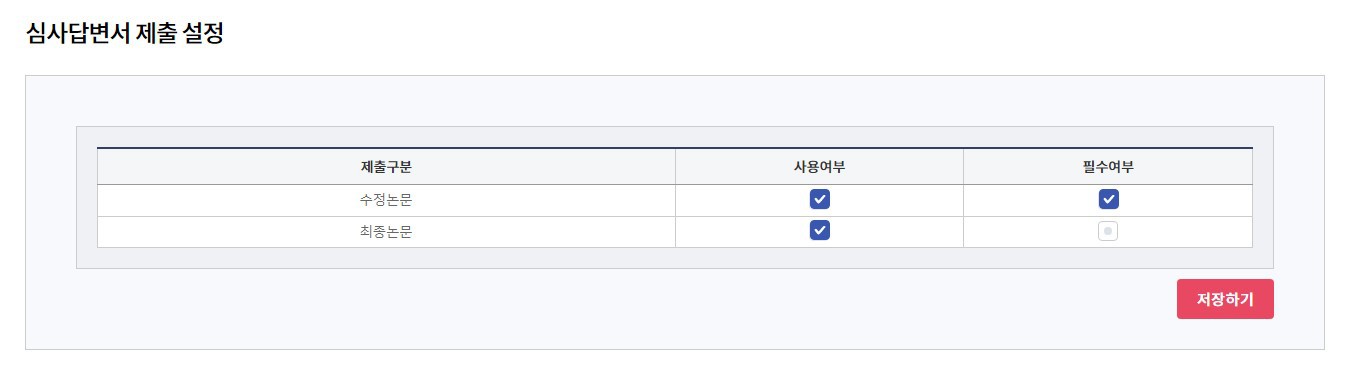Click the blank area right of the page heading
1348x374 pixels.
[780, 34]
